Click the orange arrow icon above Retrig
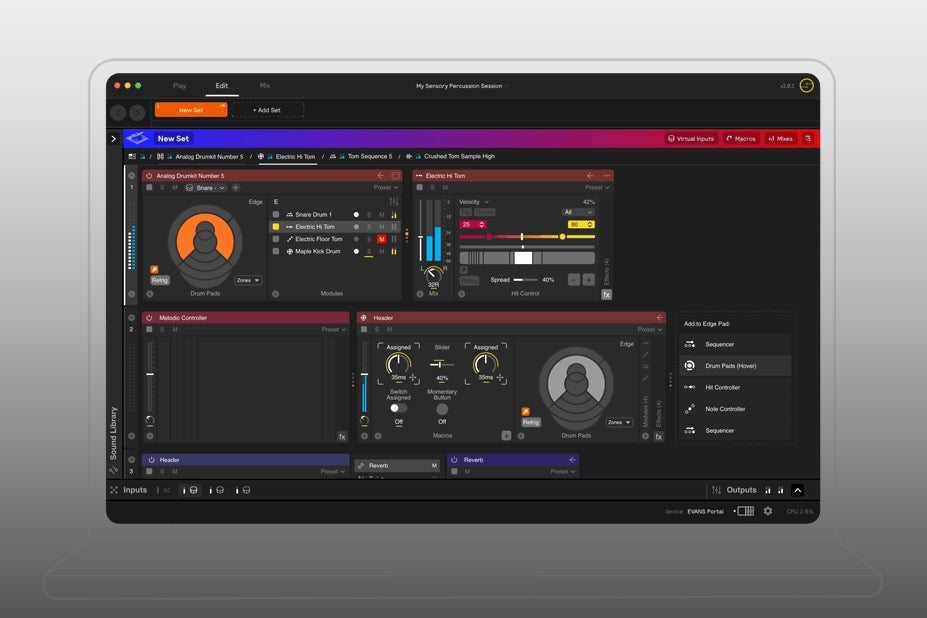Viewport: 927px width, 618px height. click(x=154, y=269)
